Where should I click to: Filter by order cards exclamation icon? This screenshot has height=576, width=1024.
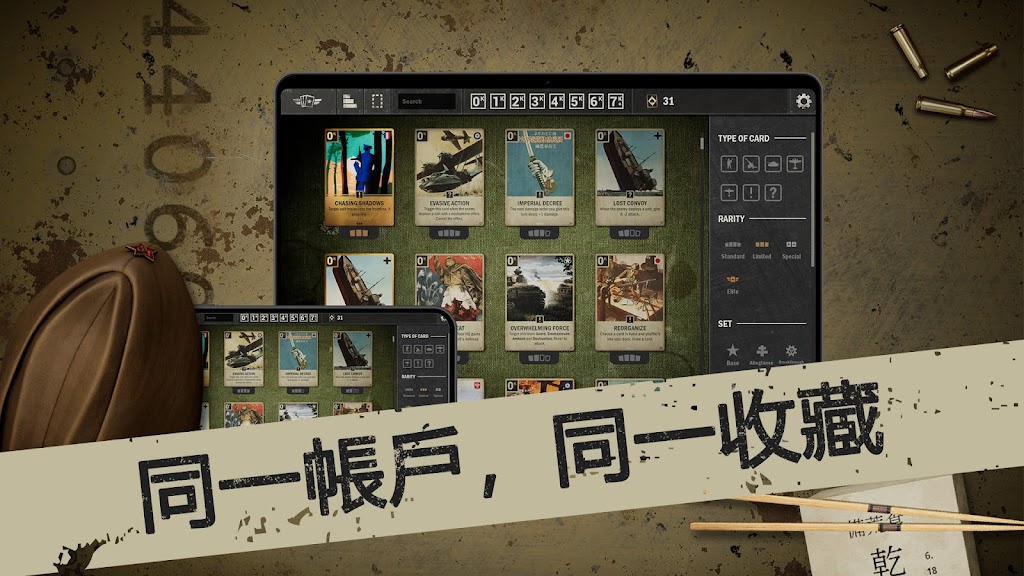click(x=751, y=192)
